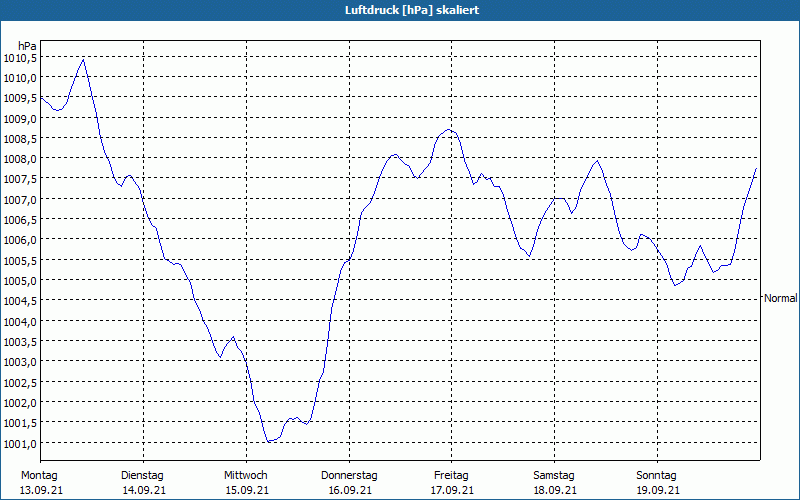The width and height of the screenshot is (800, 500).
Task: Click the 'Donnerstag' day label
Action: point(349,476)
